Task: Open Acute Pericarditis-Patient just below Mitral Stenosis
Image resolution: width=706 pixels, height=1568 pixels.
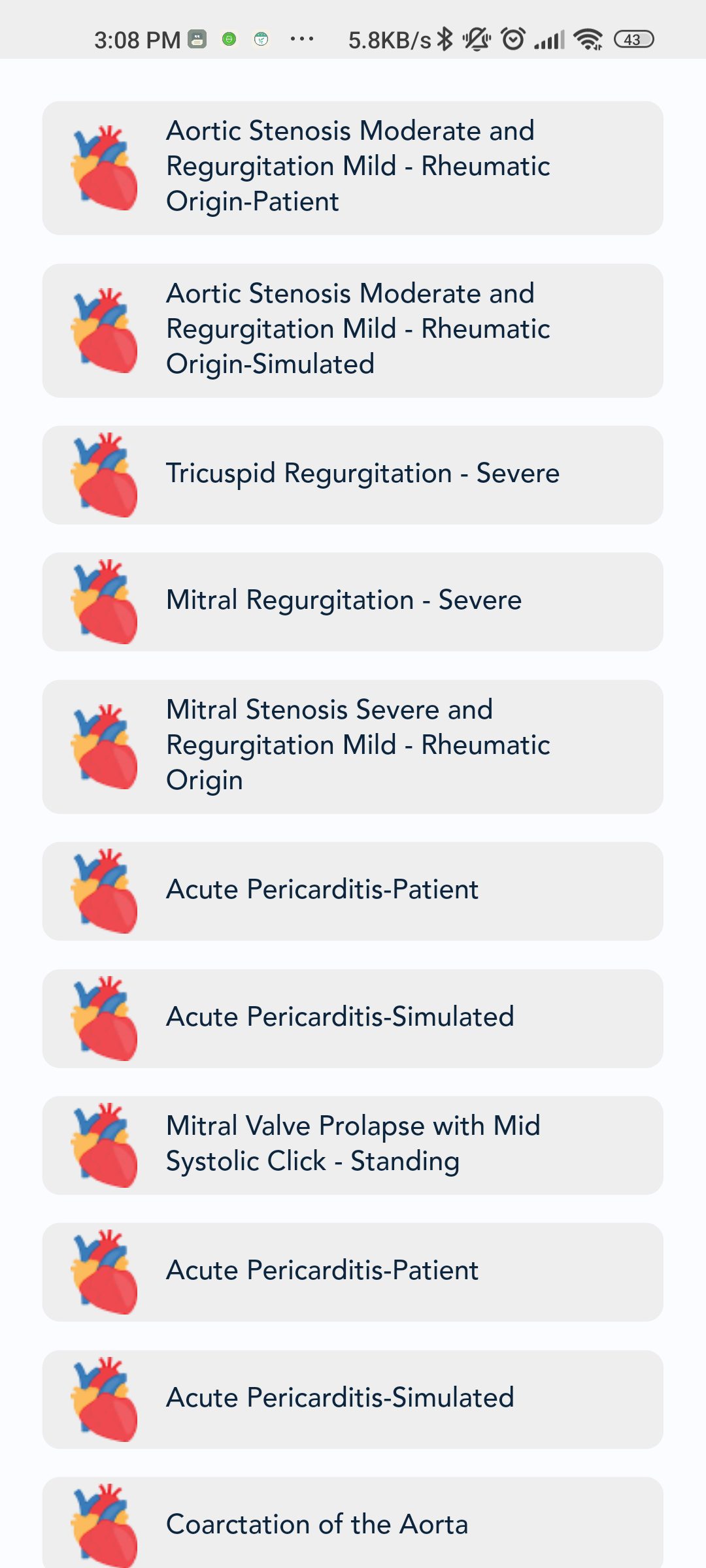Action: point(322,889)
